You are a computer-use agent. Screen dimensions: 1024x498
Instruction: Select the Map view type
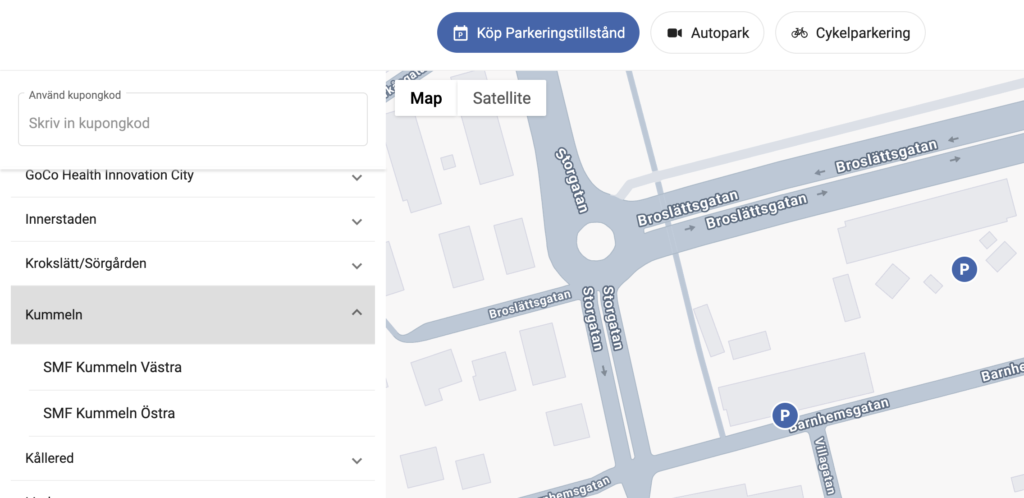pyautogui.click(x=426, y=98)
